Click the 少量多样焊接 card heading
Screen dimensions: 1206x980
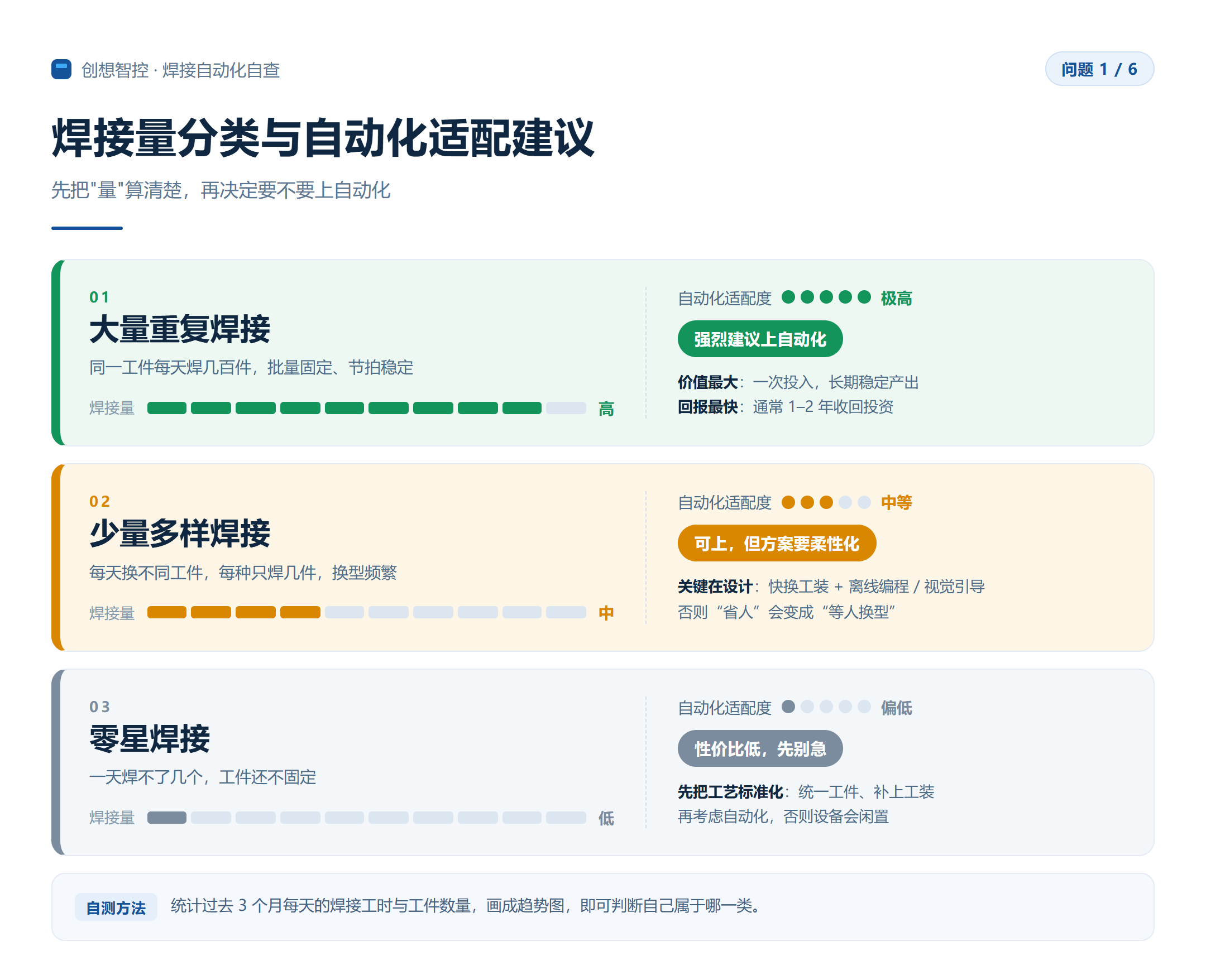tap(180, 534)
